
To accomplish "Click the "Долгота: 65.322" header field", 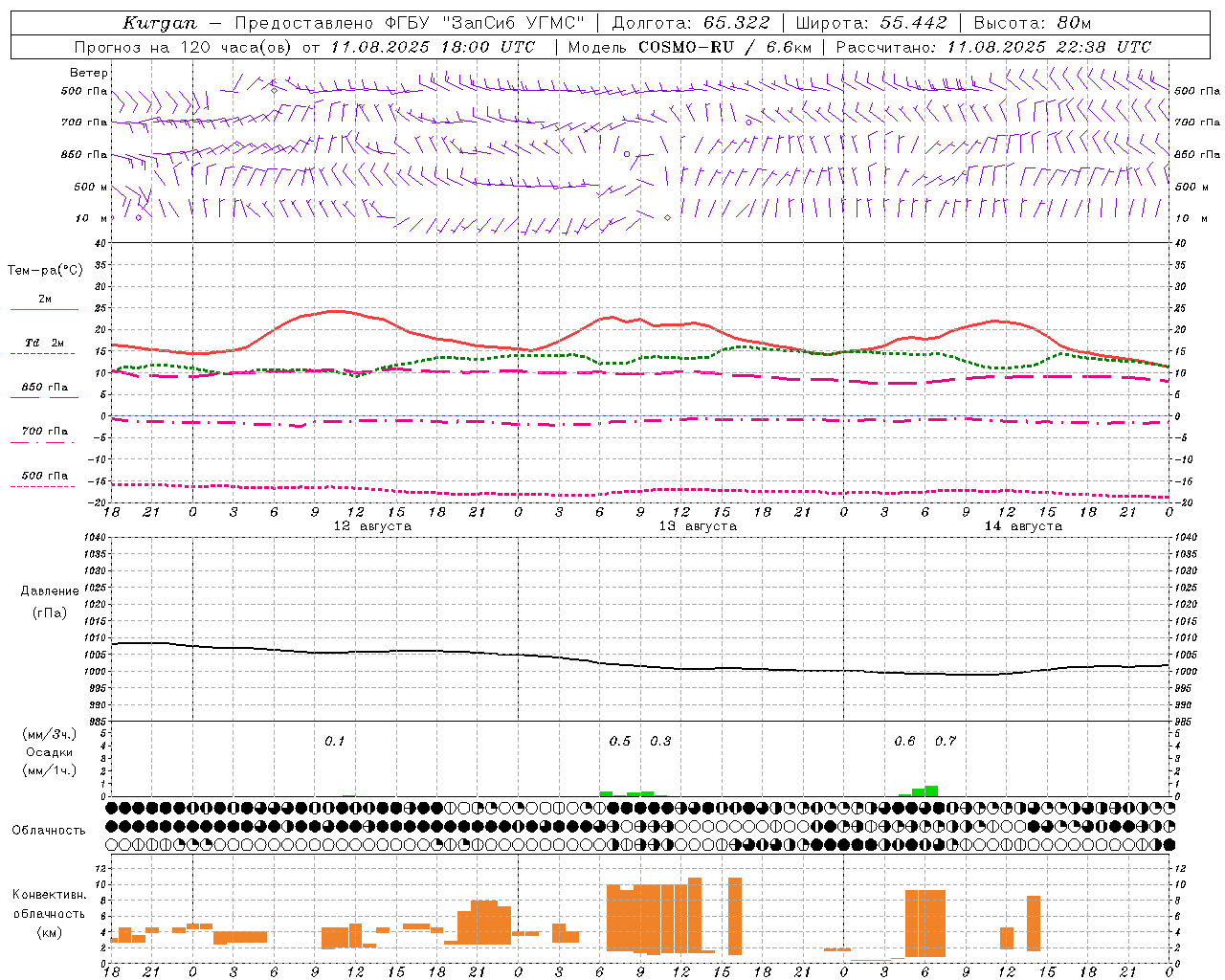I will click(691, 23).
